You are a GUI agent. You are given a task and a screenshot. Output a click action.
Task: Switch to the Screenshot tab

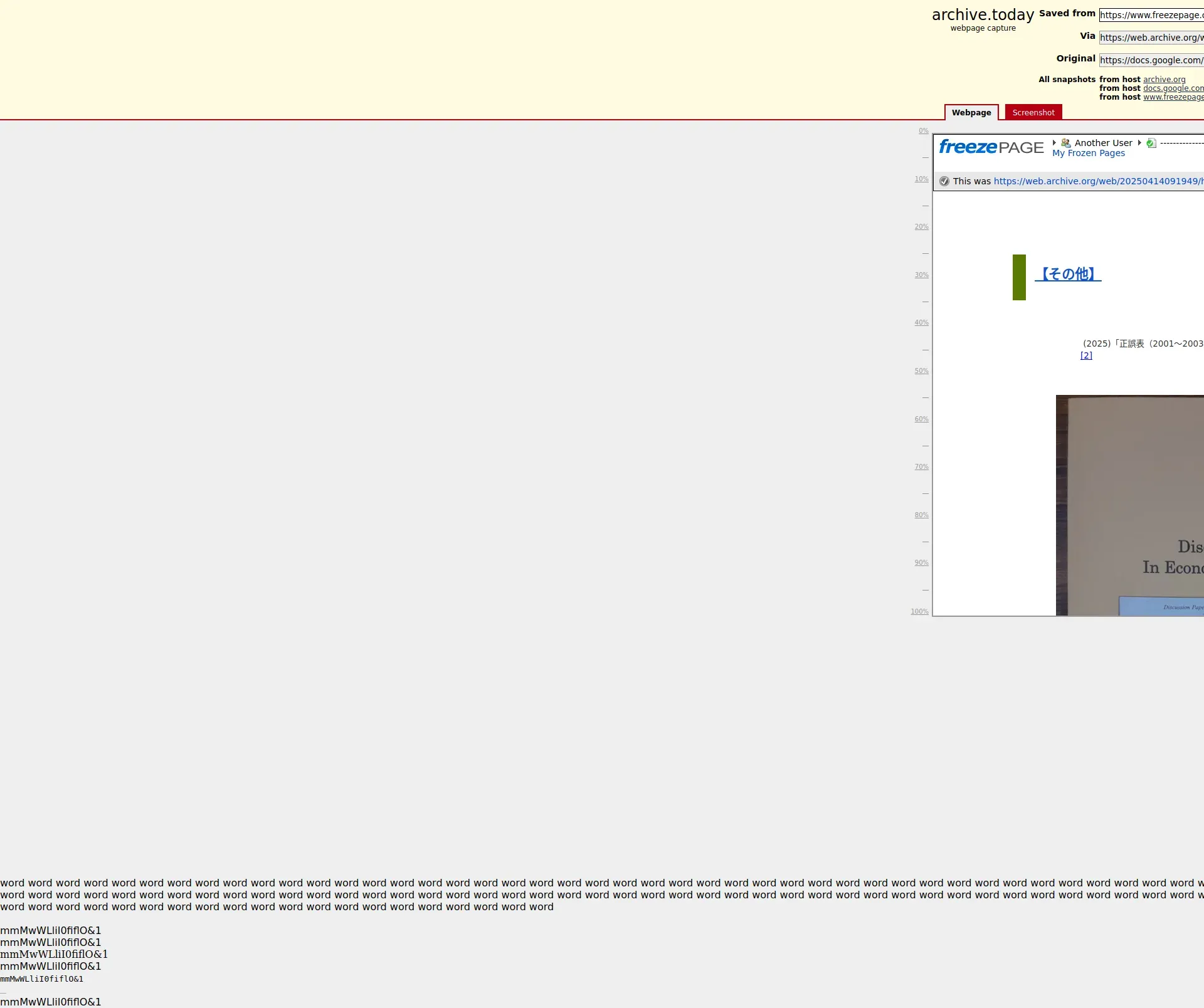click(x=1033, y=113)
